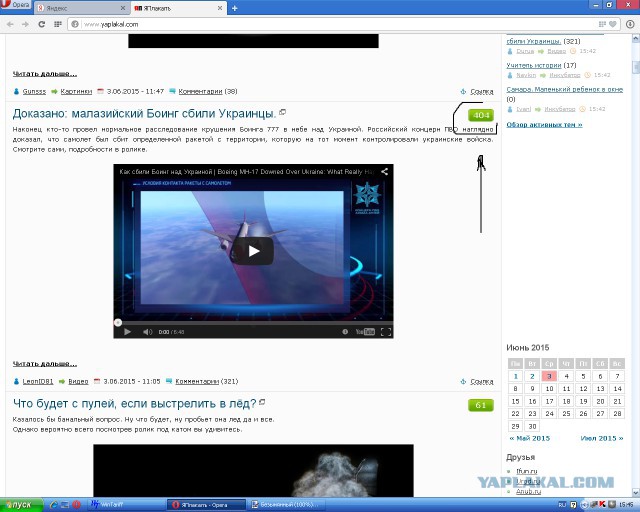Image resolution: width=640 pixels, height=512 pixels.
Task: Click the green 404 rating badge
Action: tap(481, 116)
